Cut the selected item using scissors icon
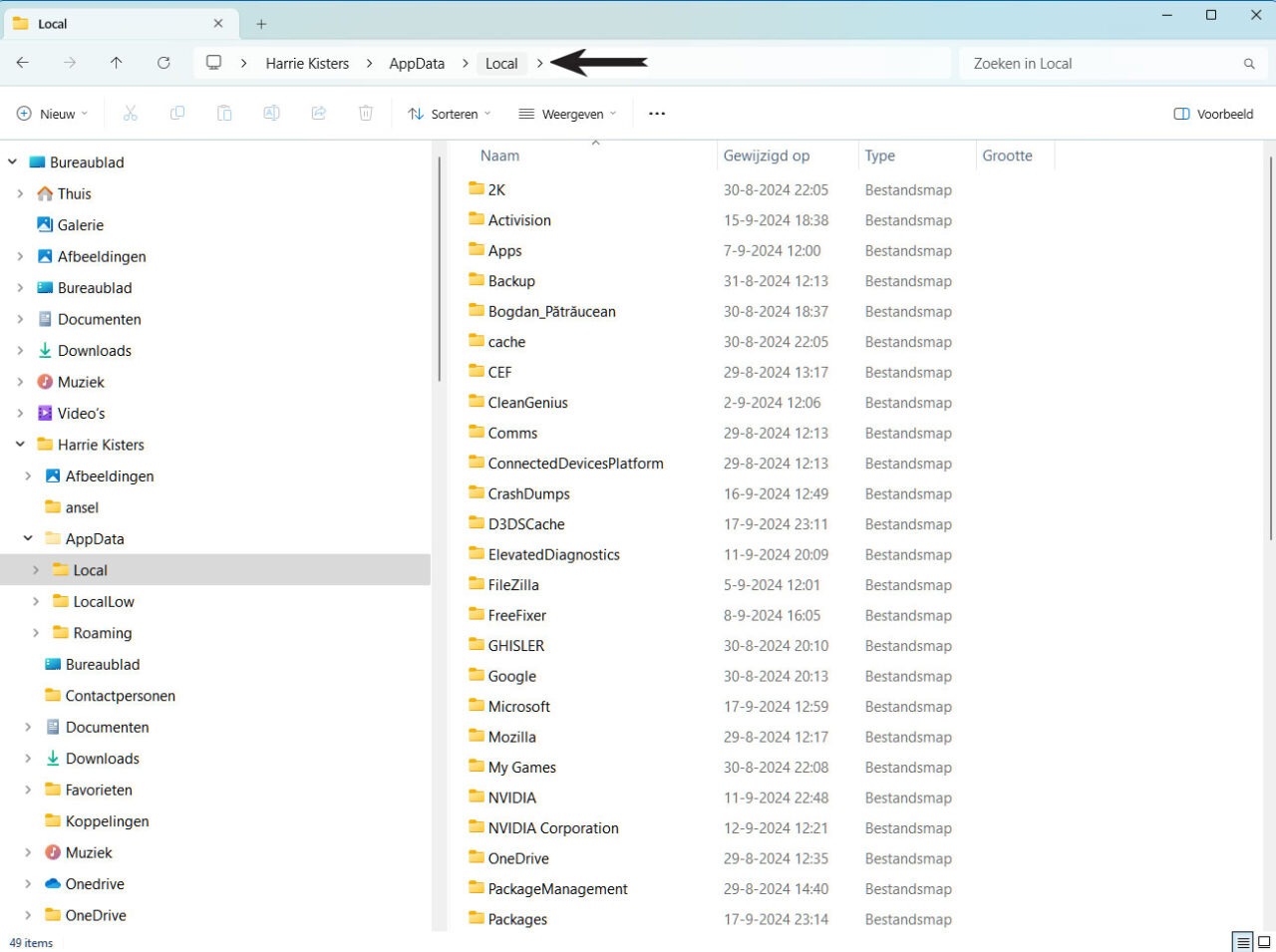 pyautogui.click(x=130, y=113)
